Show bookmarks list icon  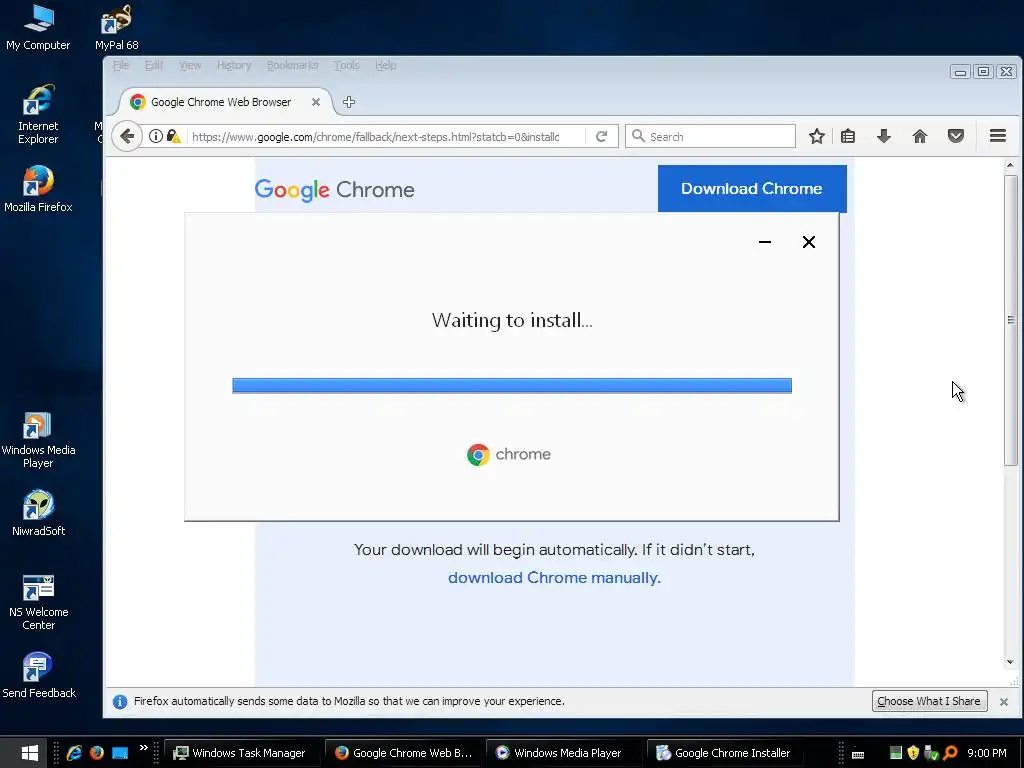click(x=848, y=136)
